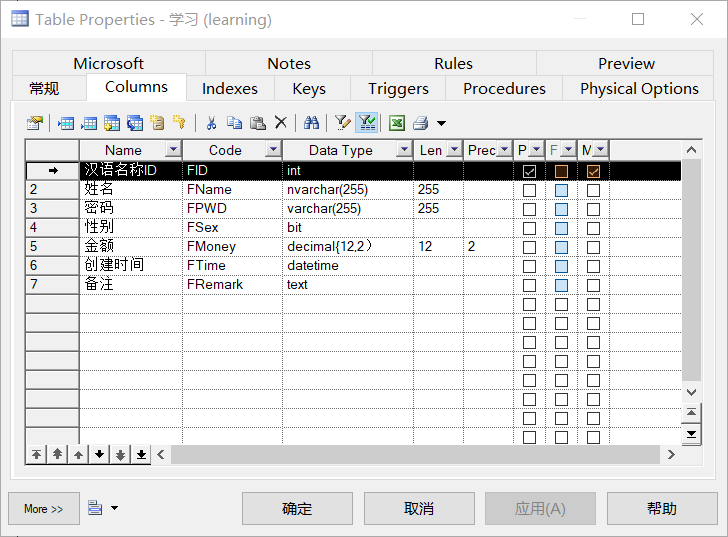728x537 pixels.
Task: Click the bottom menu list icon
Action: click(95, 508)
